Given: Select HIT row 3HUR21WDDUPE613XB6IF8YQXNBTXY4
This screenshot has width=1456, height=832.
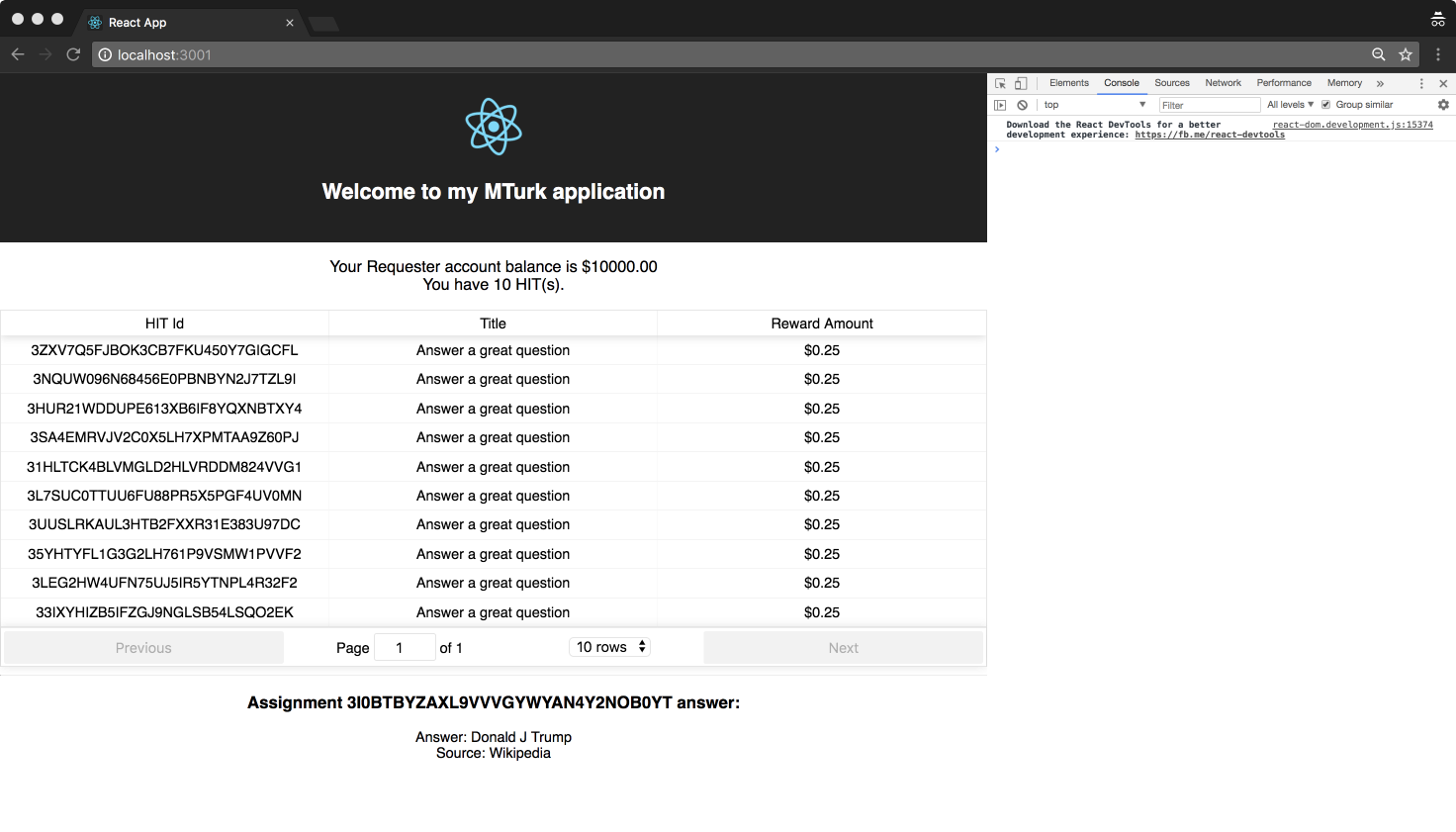Looking at the screenshot, I should pos(493,409).
